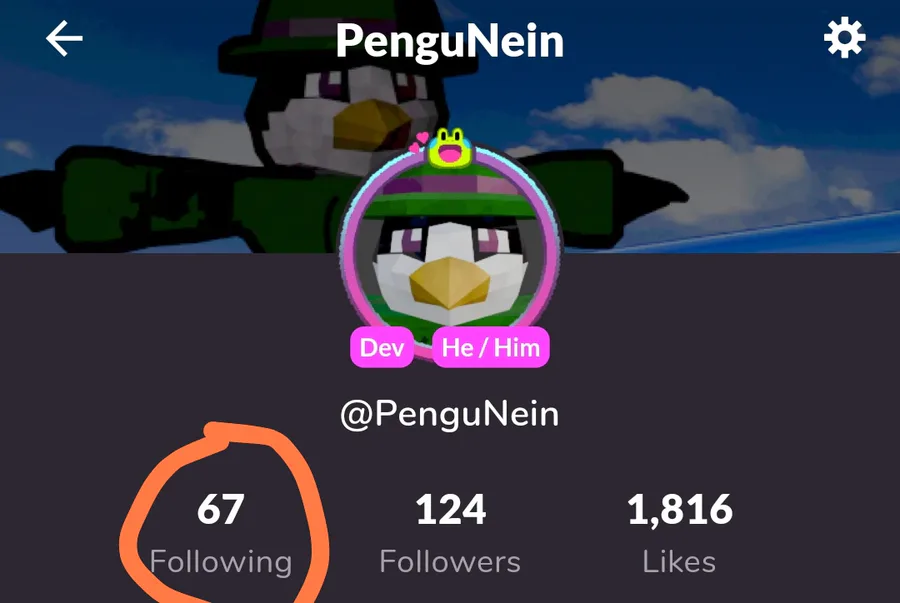The image size is (900, 603).
Task: Tap the pink hearts beside the frog
Action: pos(419,142)
